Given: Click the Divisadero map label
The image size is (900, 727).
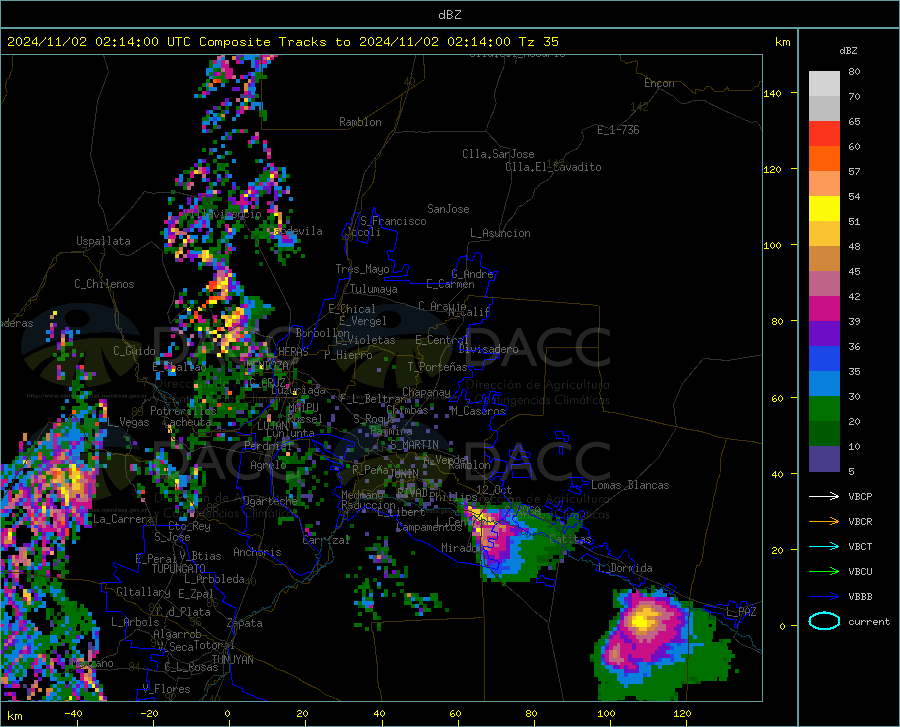Looking at the screenshot, I should (488, 349).
